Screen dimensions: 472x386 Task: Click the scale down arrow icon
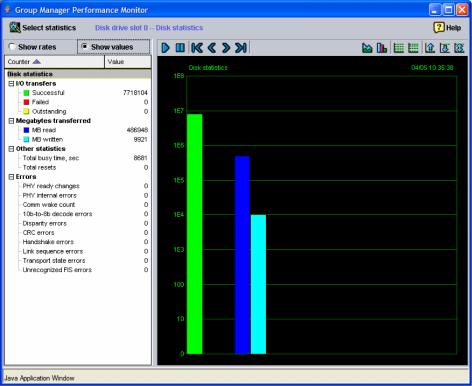click(x=445, y=48)
